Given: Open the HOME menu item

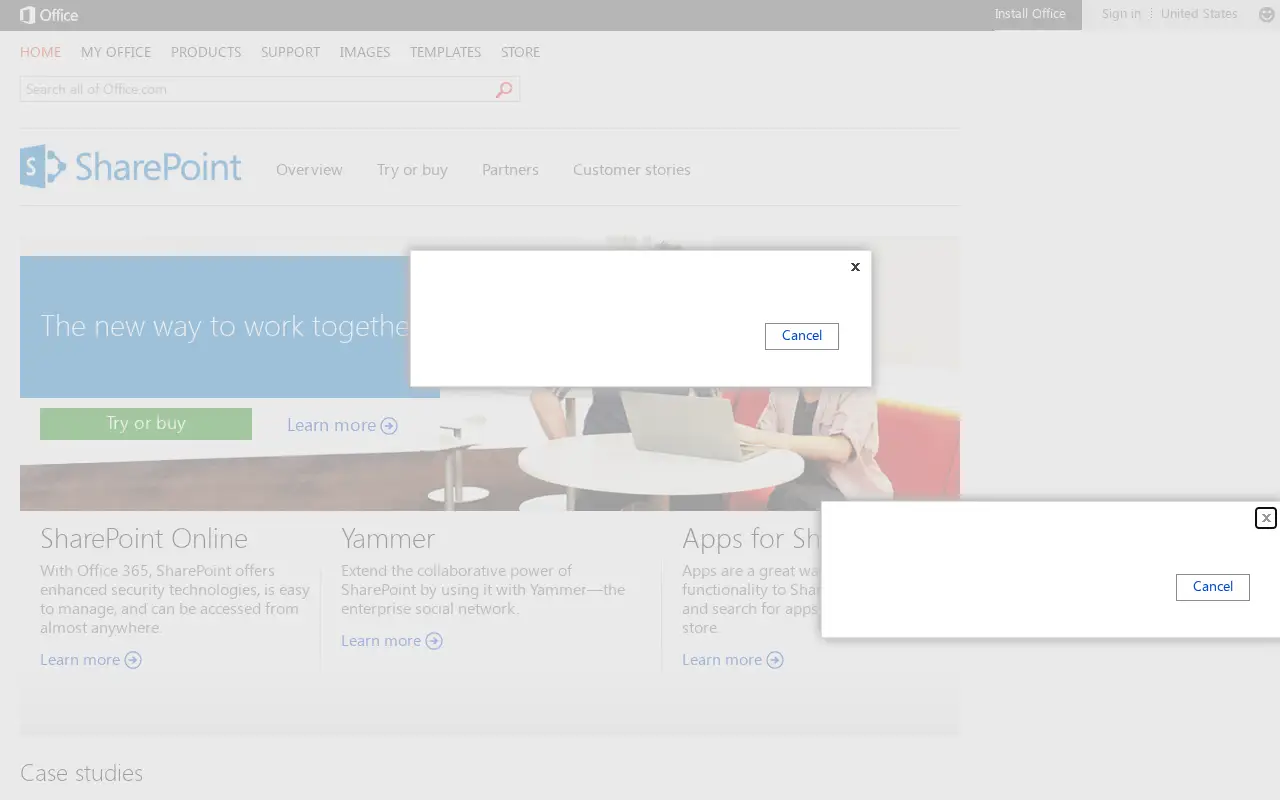Looking at the screenshot, I should point(40,52).
